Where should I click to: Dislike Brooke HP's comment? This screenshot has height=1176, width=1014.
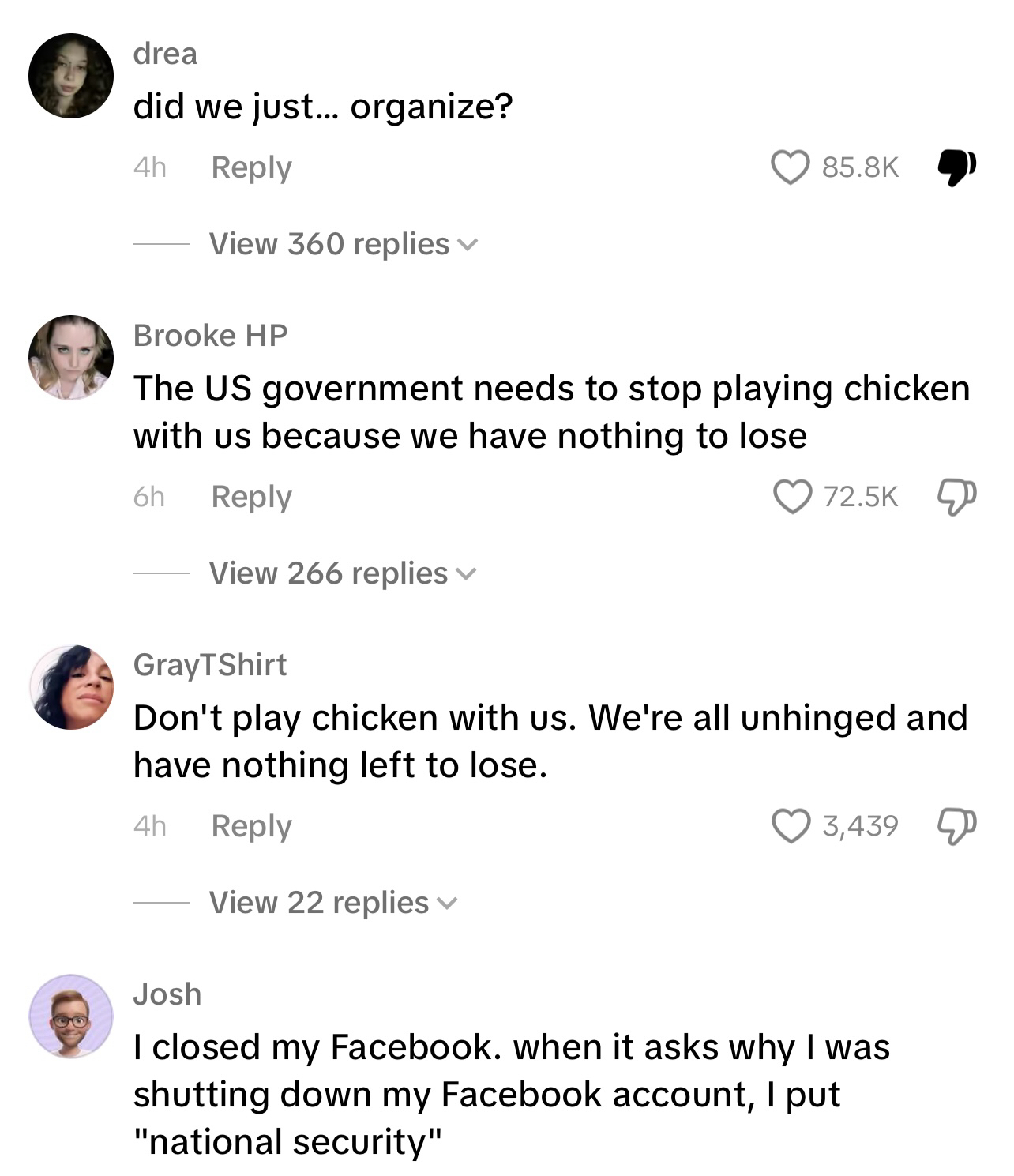click(x=956, y=497)
